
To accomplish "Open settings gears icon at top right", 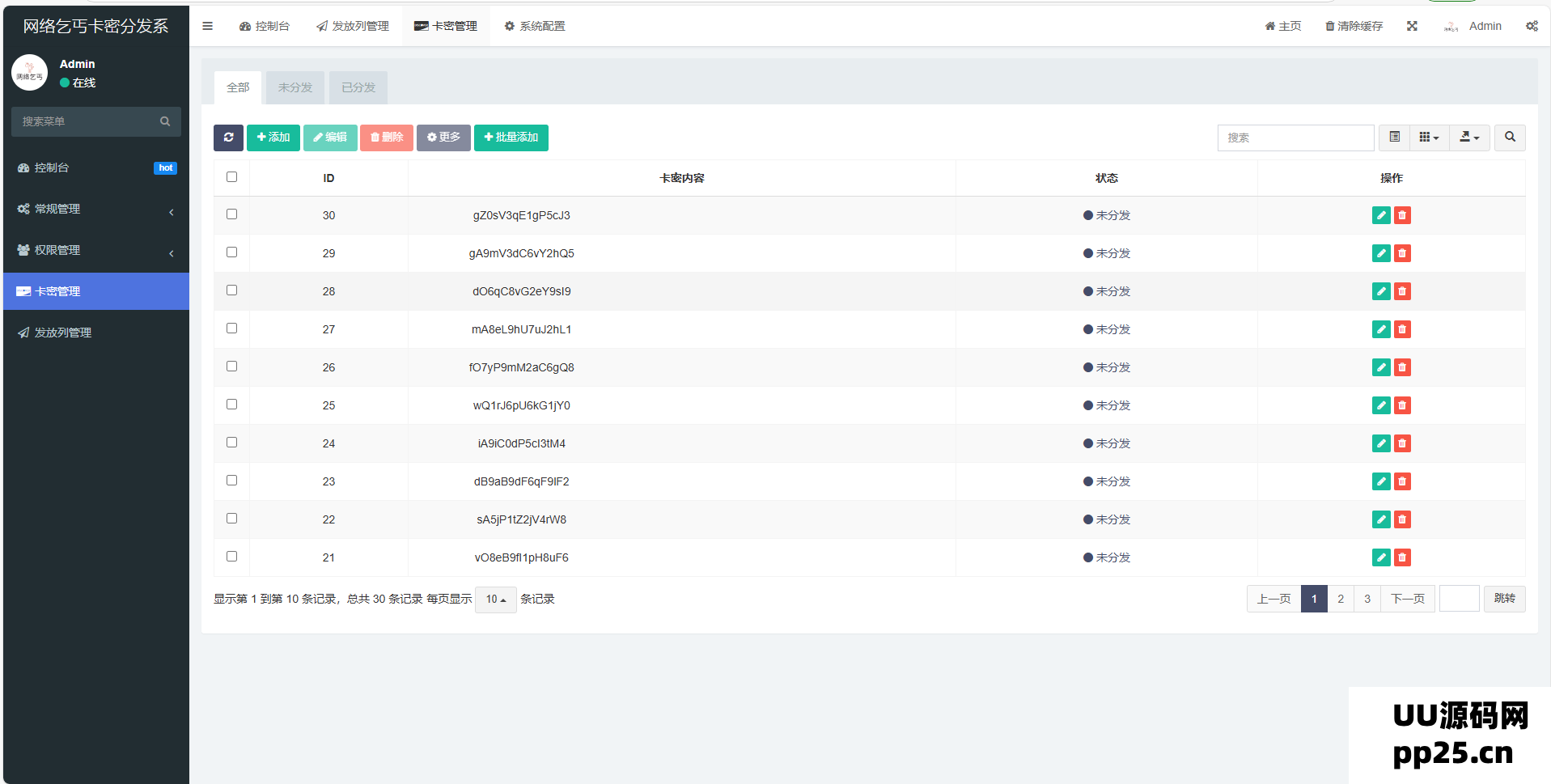I will (x=1532, y=26).
